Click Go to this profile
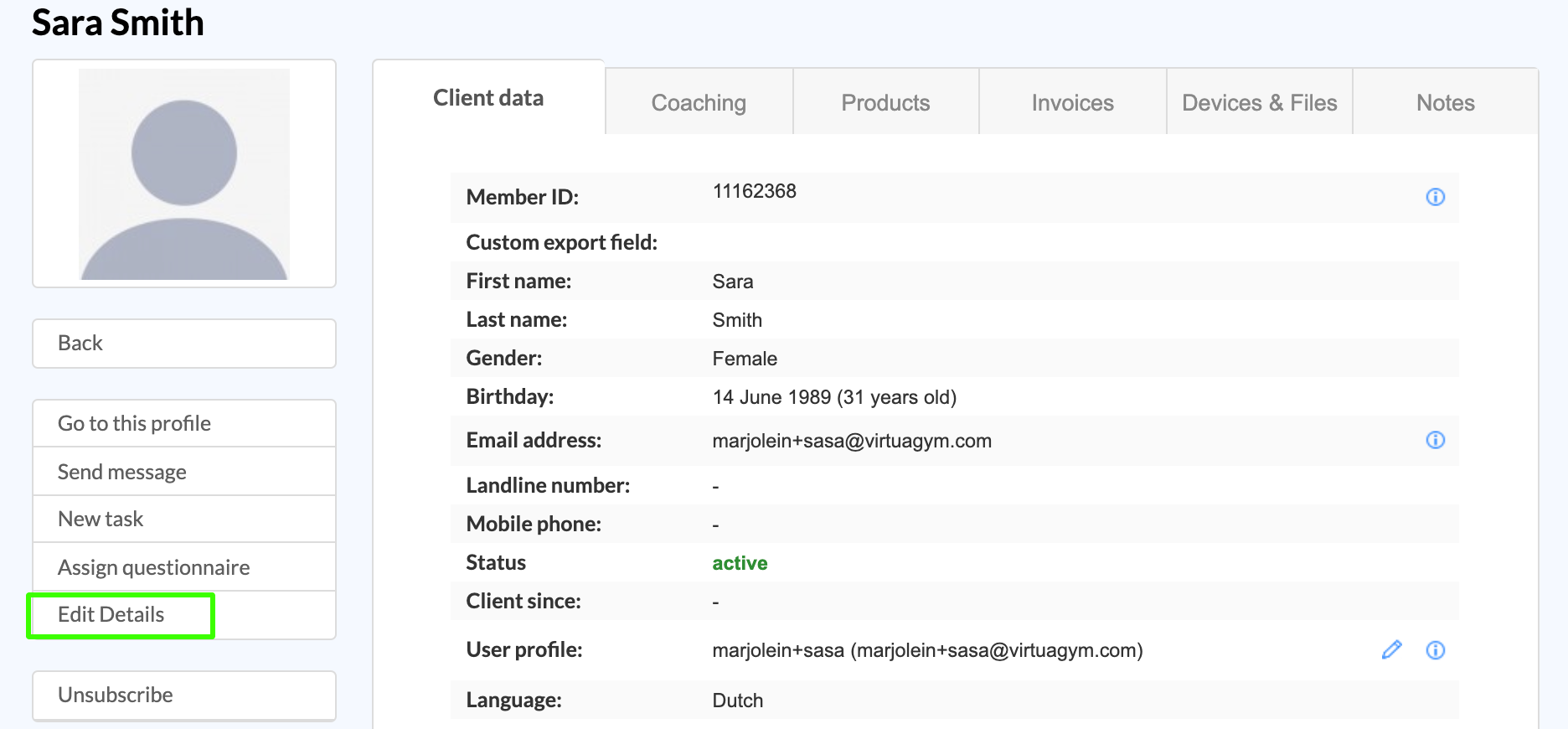The image size is (1568, 729). coord(184,423)
